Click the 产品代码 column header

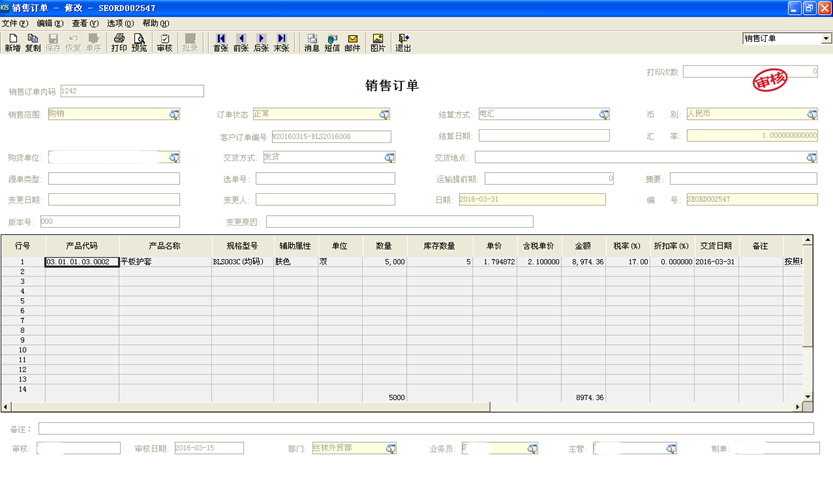pos(82,246)
